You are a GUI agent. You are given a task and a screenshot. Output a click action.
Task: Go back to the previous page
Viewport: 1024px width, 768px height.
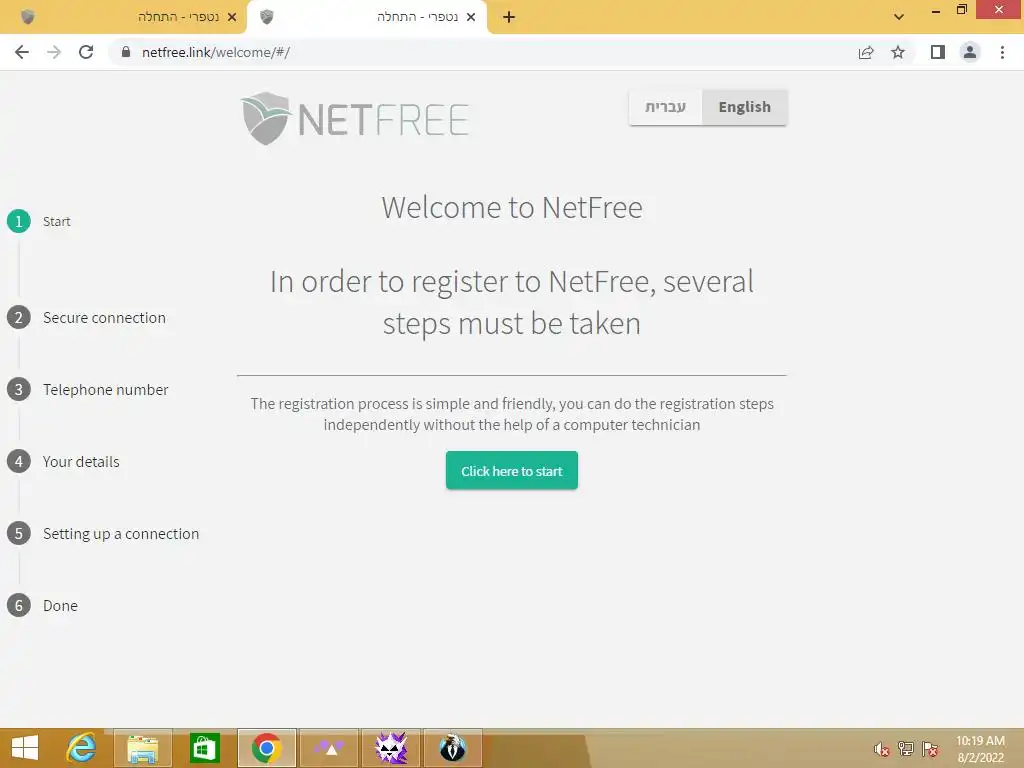(22, 52)
